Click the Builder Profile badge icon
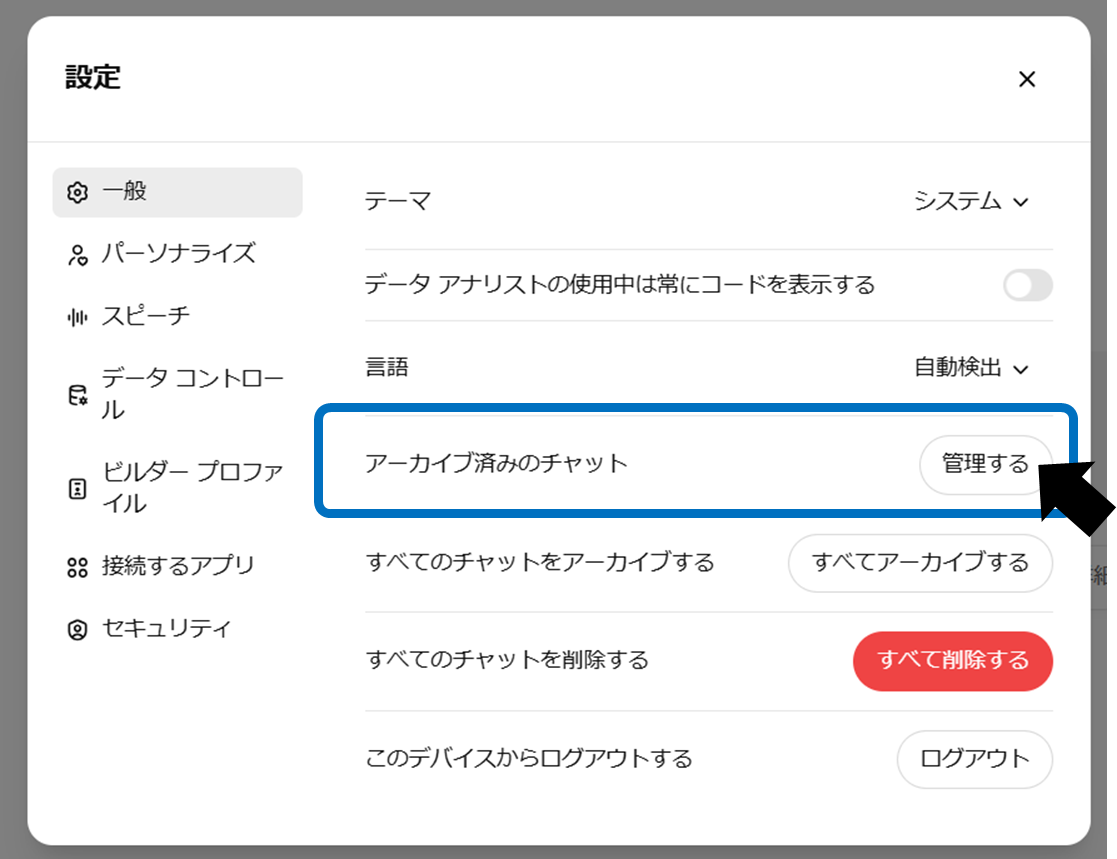Screen dimensions: 1117x859 (77, 488)
